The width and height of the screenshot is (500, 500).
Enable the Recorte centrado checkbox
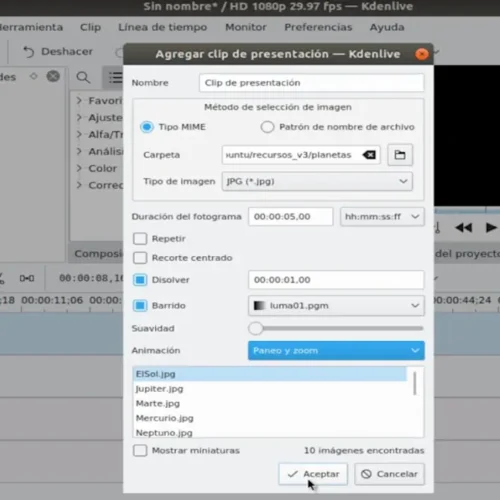[x=140, y=258]
